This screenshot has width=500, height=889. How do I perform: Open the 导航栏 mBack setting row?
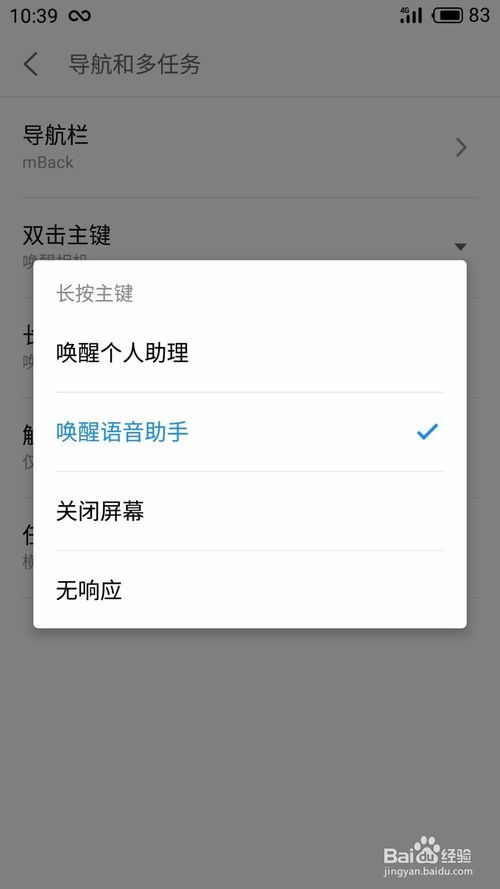[250, 147]
